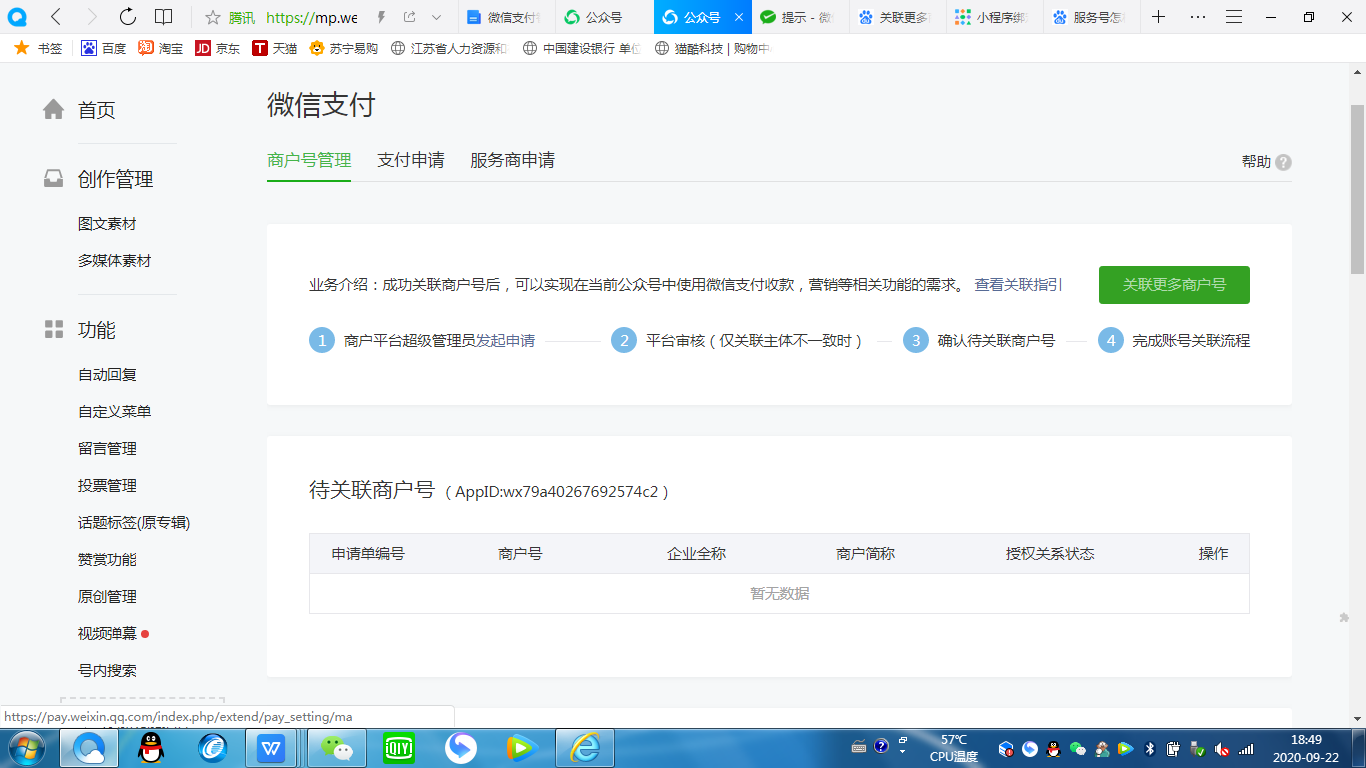The image size is (1366, 768).
Task: Open the 百度 bookmark
Action: tap(104, 48)
